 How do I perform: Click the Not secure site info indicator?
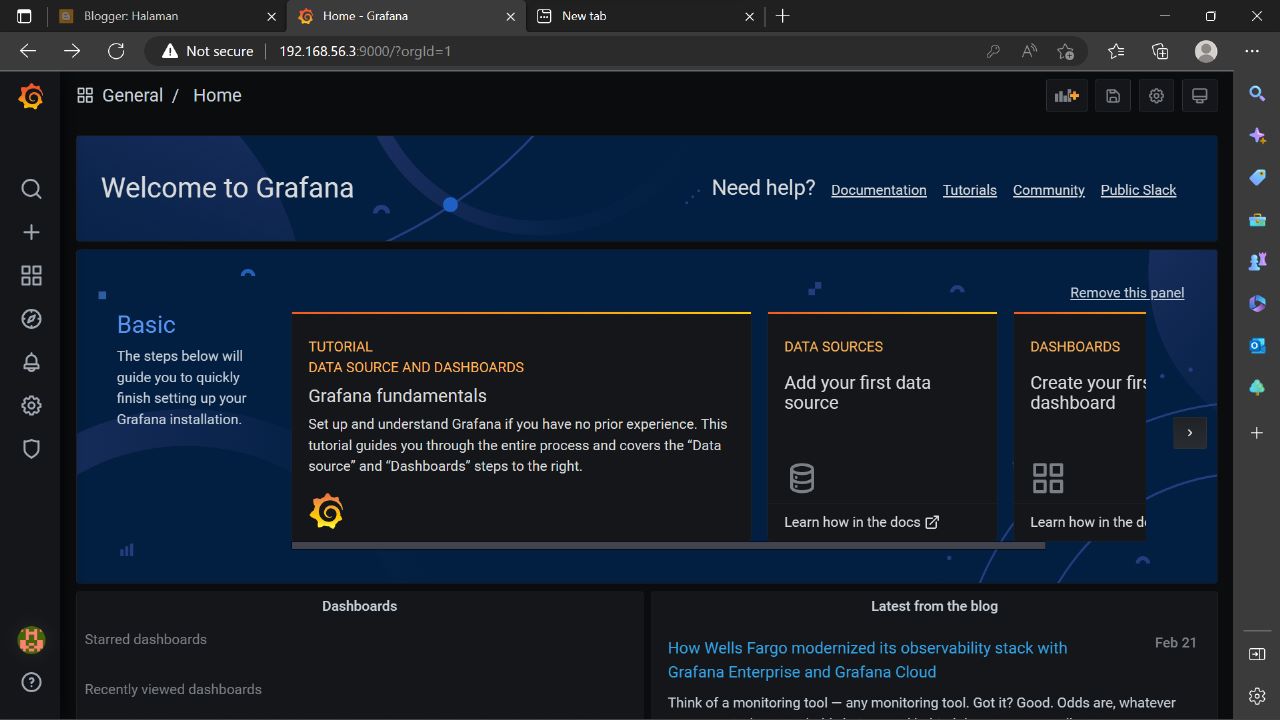(x=208, y=51)
